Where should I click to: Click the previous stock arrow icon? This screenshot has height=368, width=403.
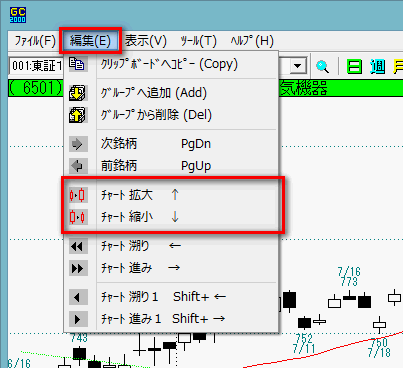[x=78, y=166]
